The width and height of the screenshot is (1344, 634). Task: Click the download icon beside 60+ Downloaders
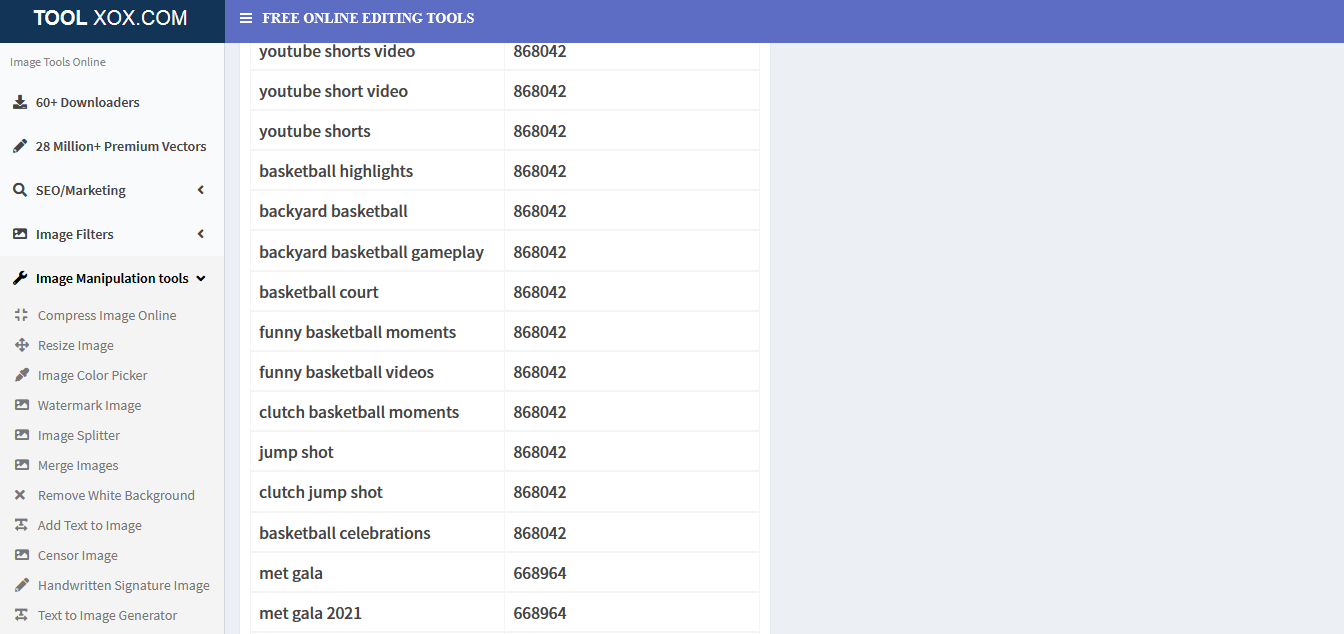(20, 102)
